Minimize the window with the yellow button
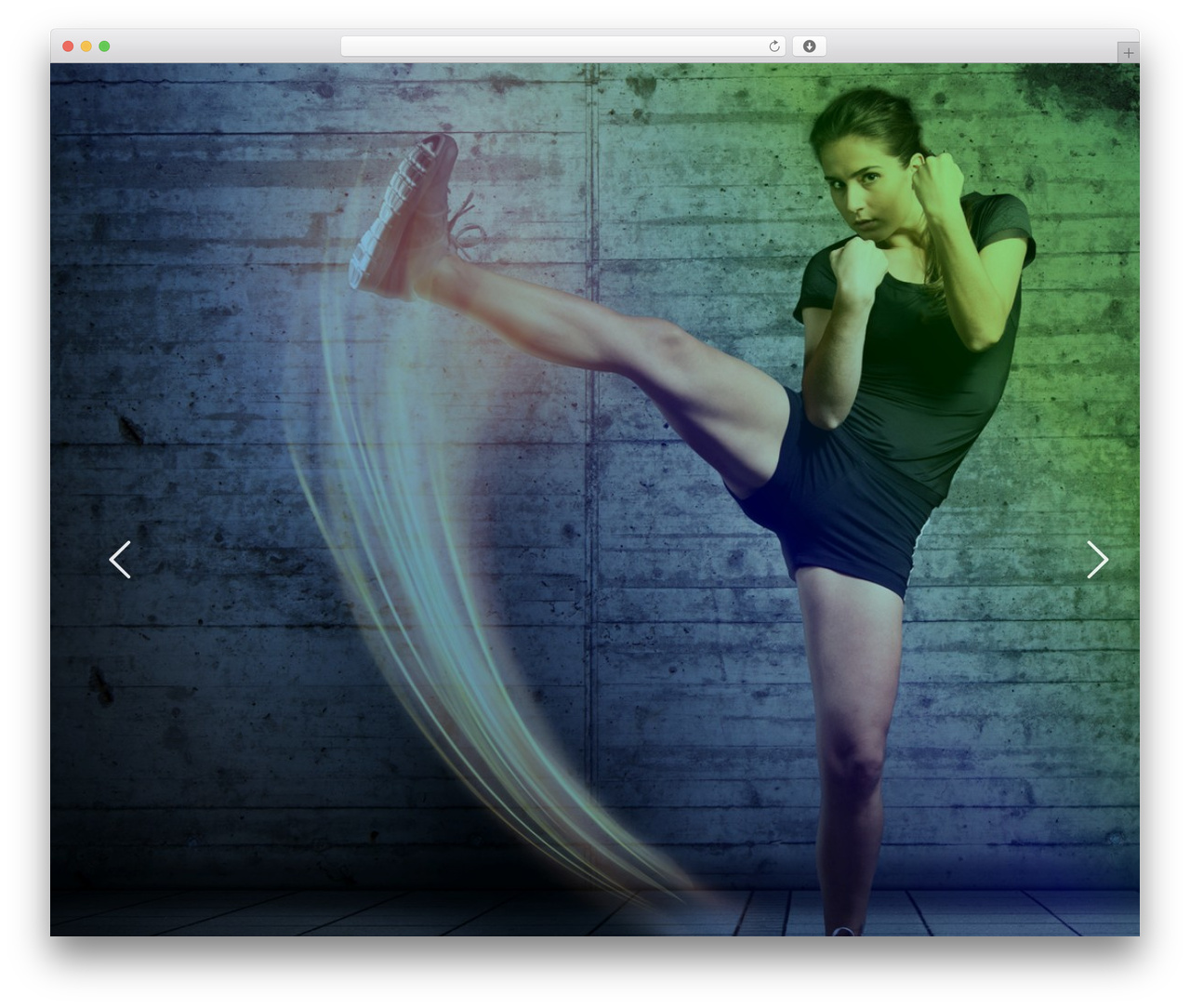Viewport: 1190px width, 1008px height. 86,46
